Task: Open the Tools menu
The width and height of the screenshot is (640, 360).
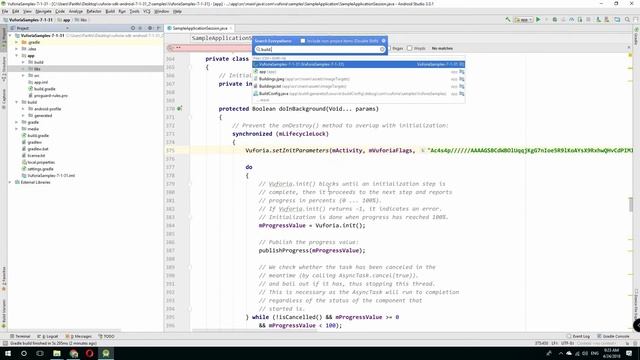Action: [134, 11]
